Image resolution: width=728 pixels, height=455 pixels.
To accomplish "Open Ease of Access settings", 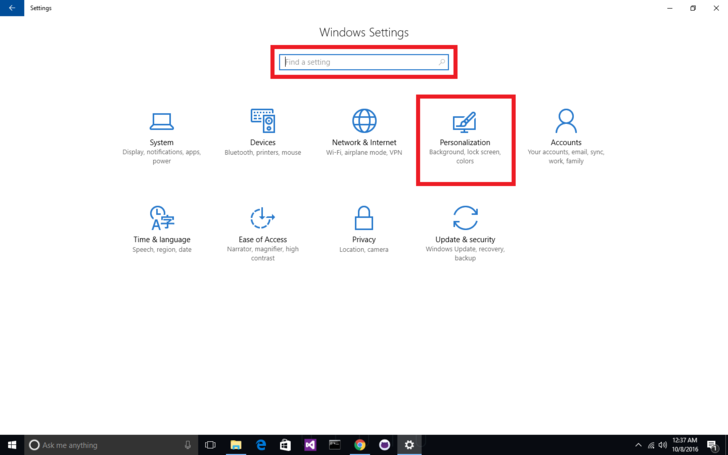I will click(x=263, y=234).
